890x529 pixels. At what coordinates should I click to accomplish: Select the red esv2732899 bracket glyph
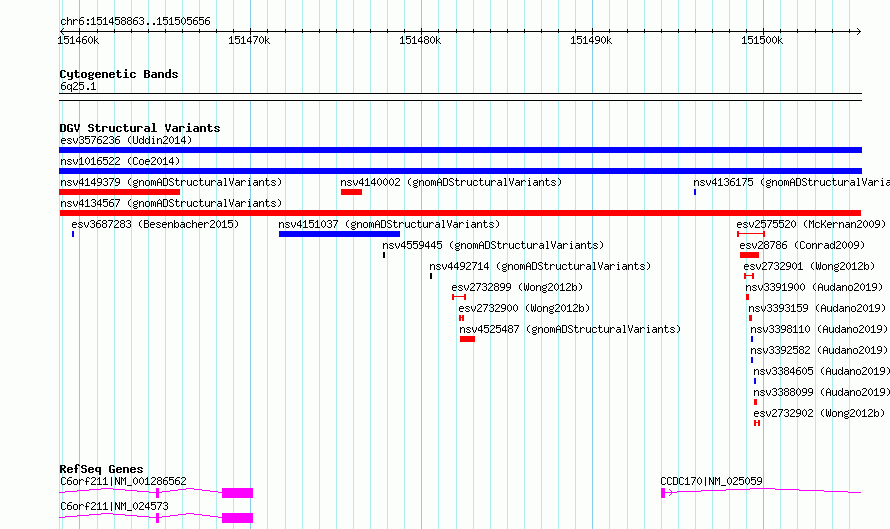click(x=459, y=297)
